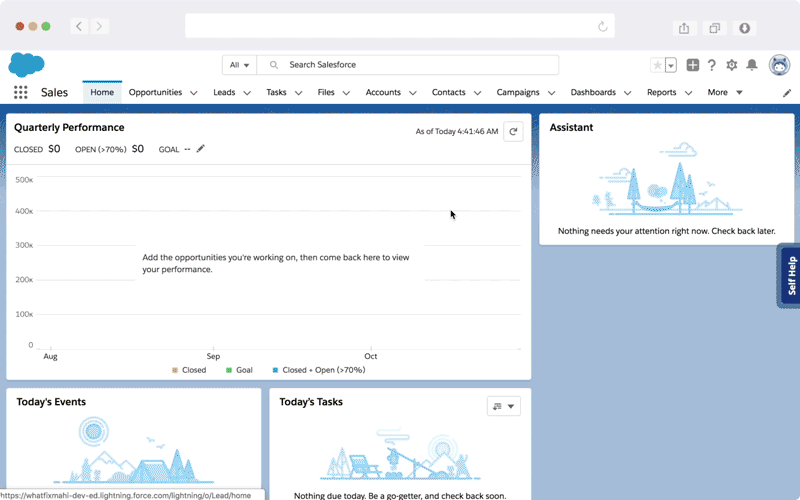
Task: Open the user profile avatar
Action: click(x=779, y=65)
